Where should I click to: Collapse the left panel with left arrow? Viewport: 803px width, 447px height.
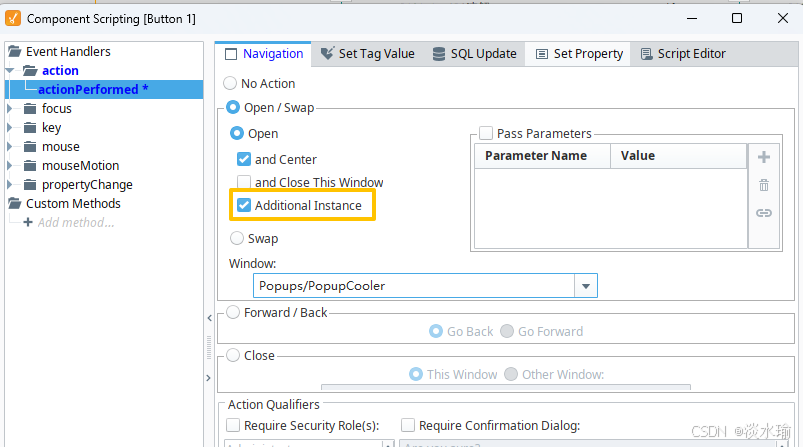(x=209, y=318)
